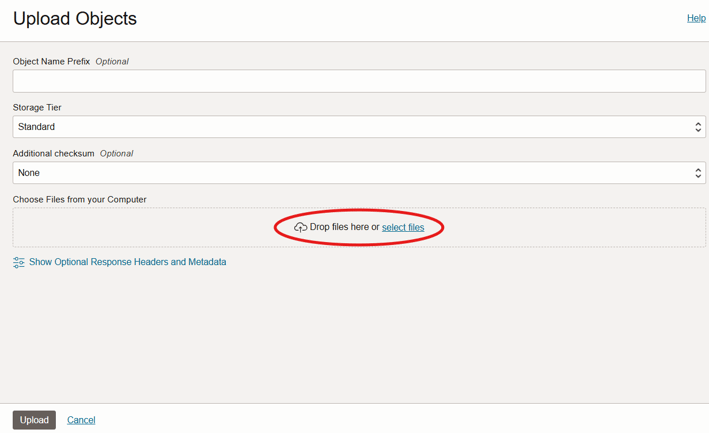Click the Choose Files from your Computer label

pyautogui.click(x=80, y=199)
